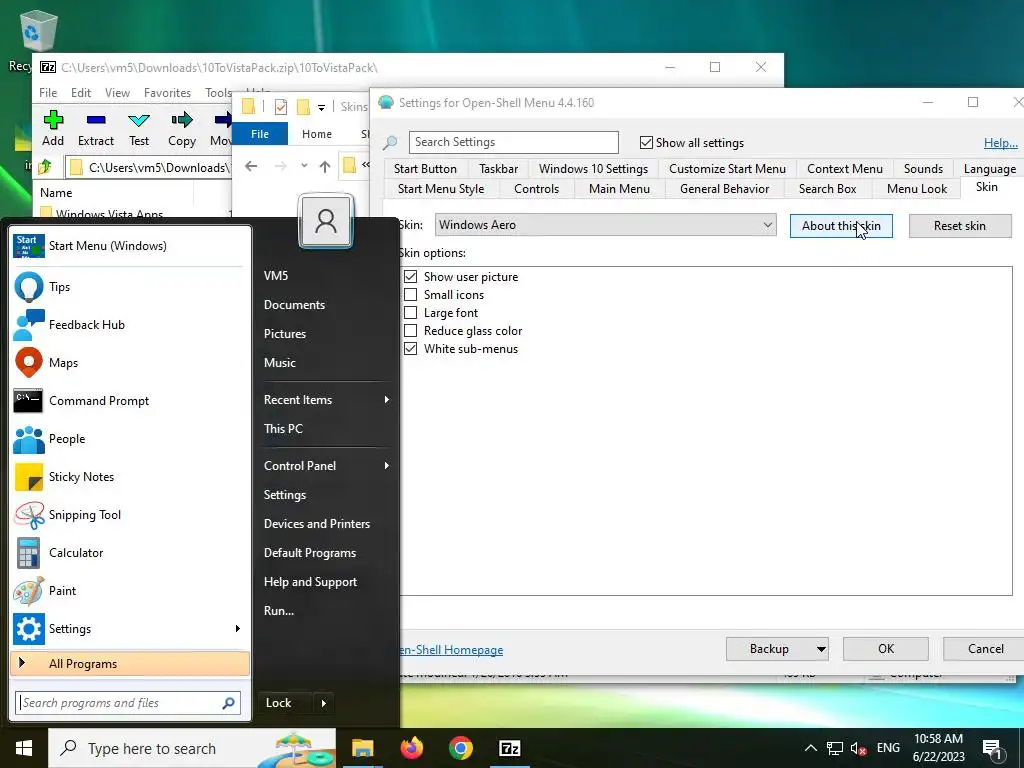Click the About this skin button
The width and height of the screenshot is (1024, 768).
point(841,225)
